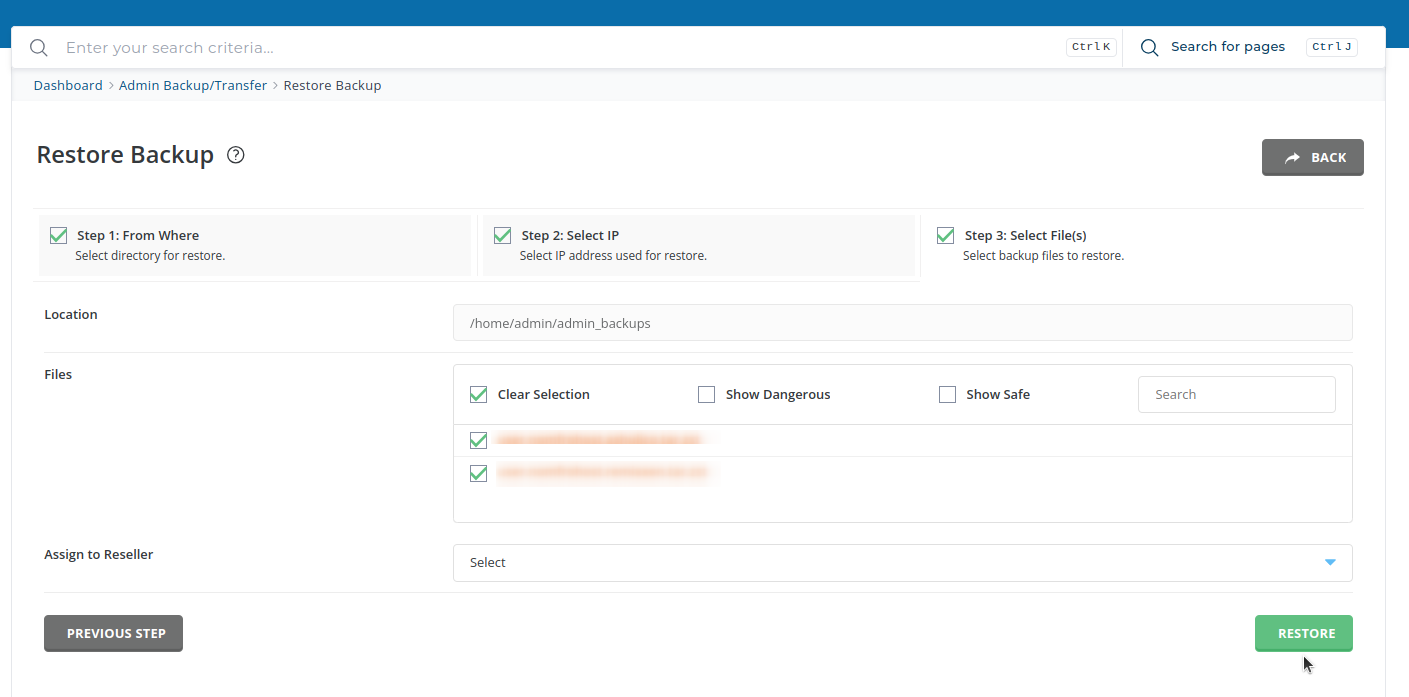
Task: Click the green RESTORE button
Action: (x=1304, y=633)
